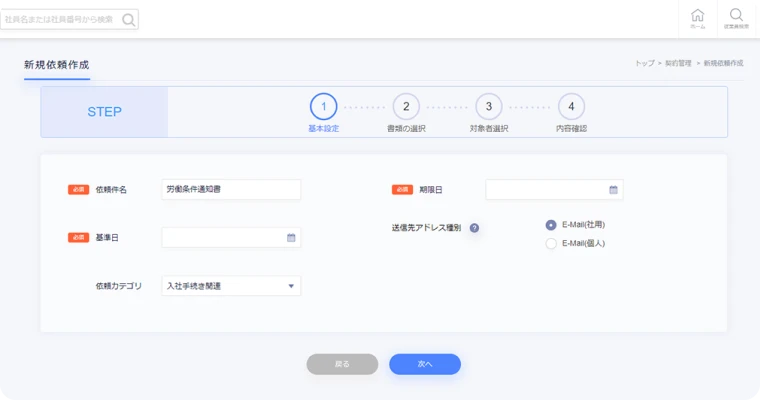
Task: Click step 3 対象者選択 circle
Action: point(488,106)
